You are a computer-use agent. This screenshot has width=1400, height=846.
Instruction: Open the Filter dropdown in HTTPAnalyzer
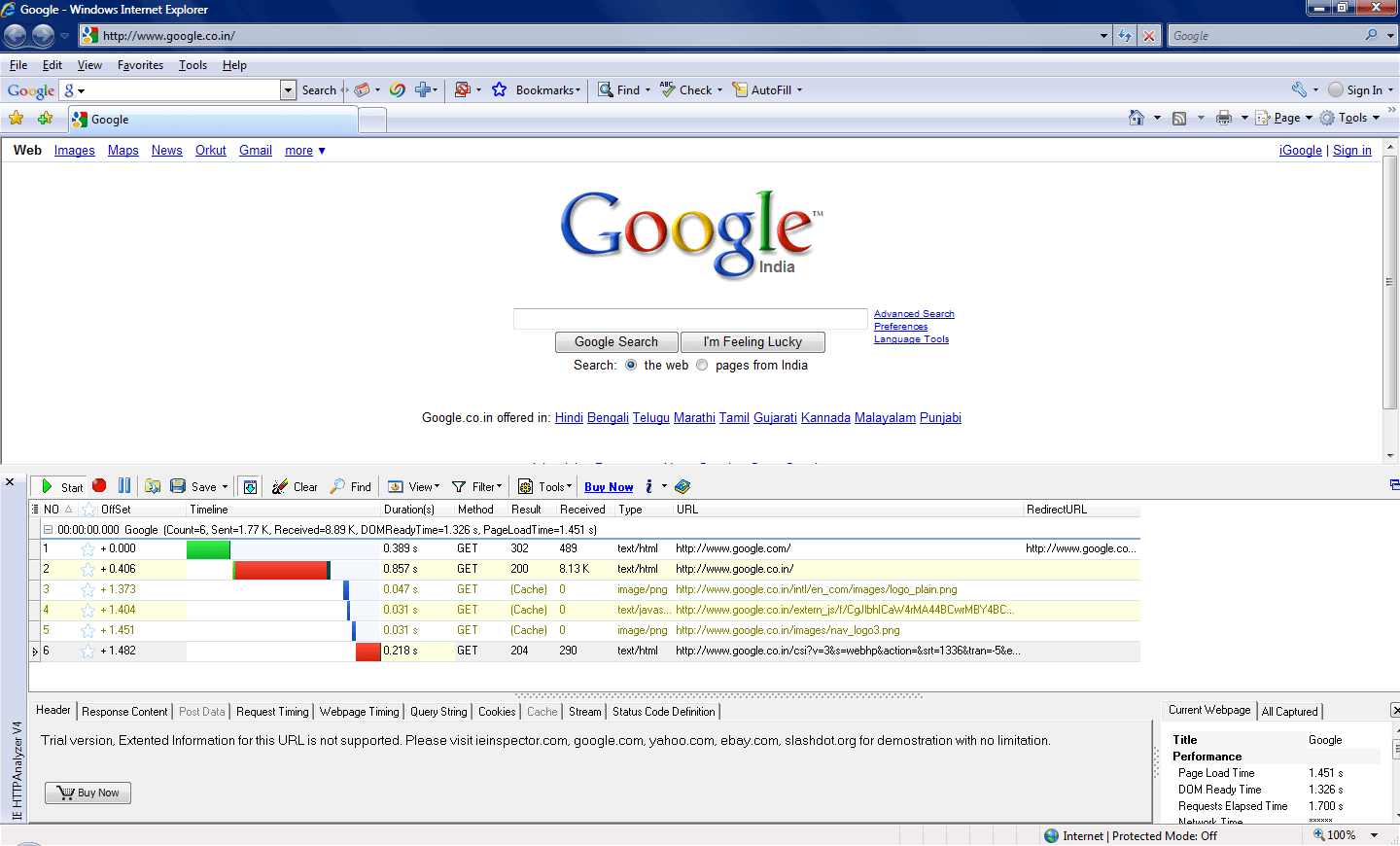tap(477, 486)
